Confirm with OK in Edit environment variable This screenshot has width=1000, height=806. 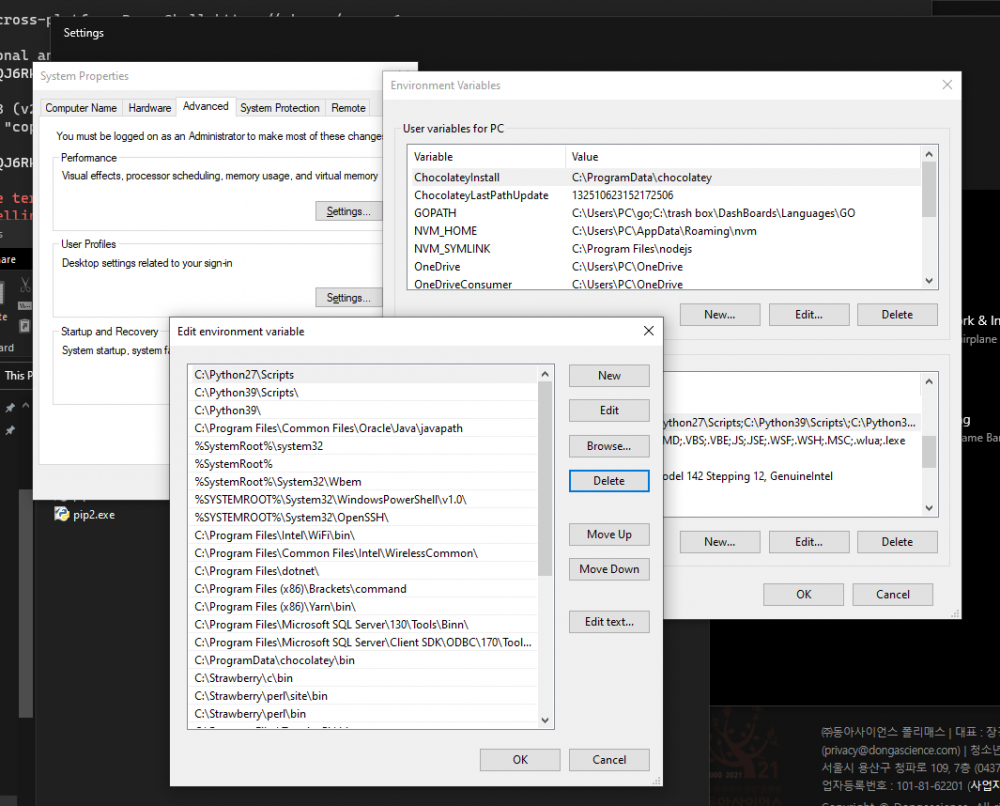click(520, 759)
